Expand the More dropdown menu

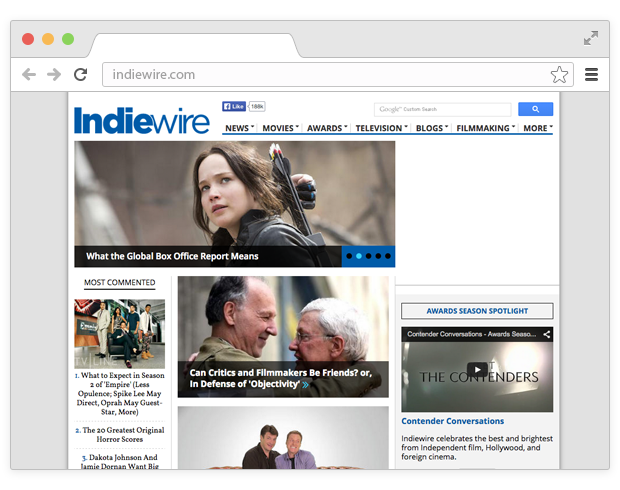click(x=537, y=128)
